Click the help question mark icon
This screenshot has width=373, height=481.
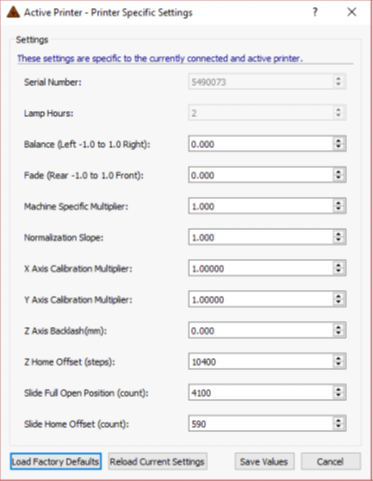[x=315, y=12]
